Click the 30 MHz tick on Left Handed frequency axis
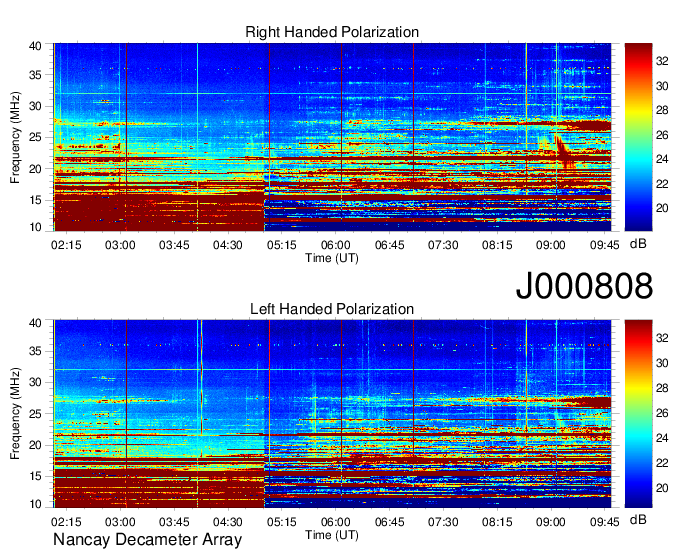Image resolution: width=680 pixels, height=552 pixels. (x=36, y=382)
